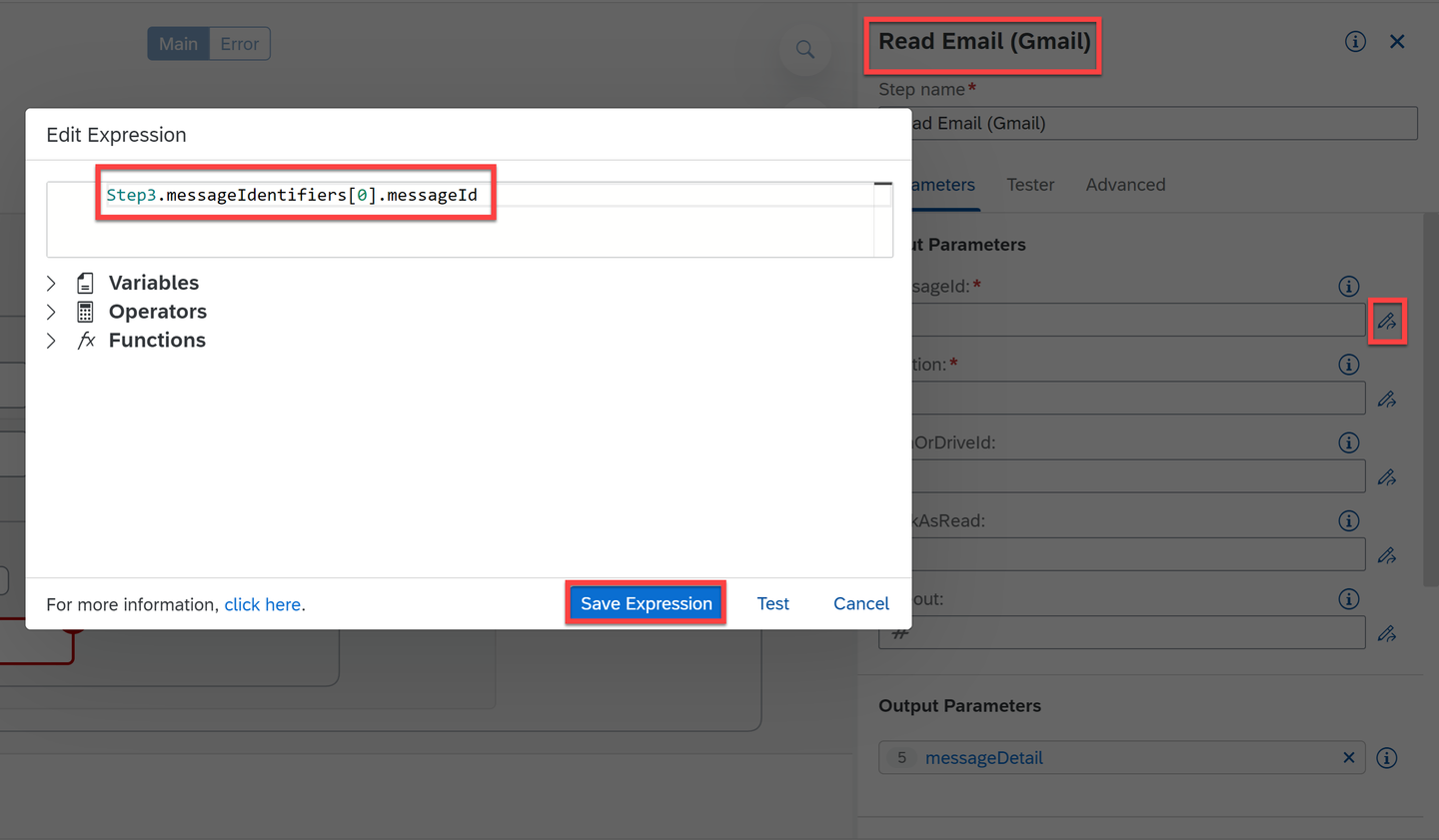Save the expression

click(646, 603)
